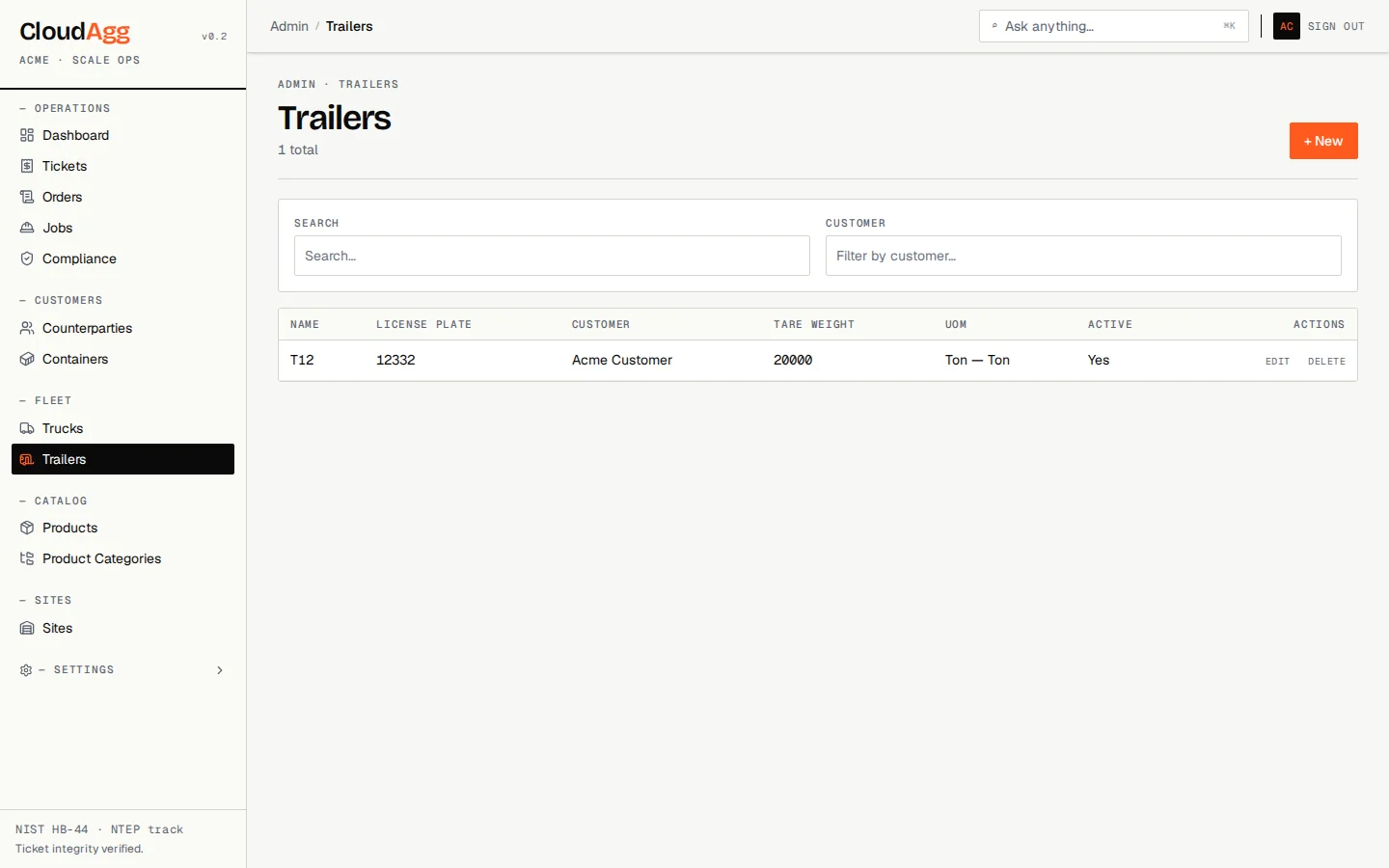Click the Trucks vehicle icon
Image resolution: width=1389 pixels, height=868 pixels.
tap(27, 428)
